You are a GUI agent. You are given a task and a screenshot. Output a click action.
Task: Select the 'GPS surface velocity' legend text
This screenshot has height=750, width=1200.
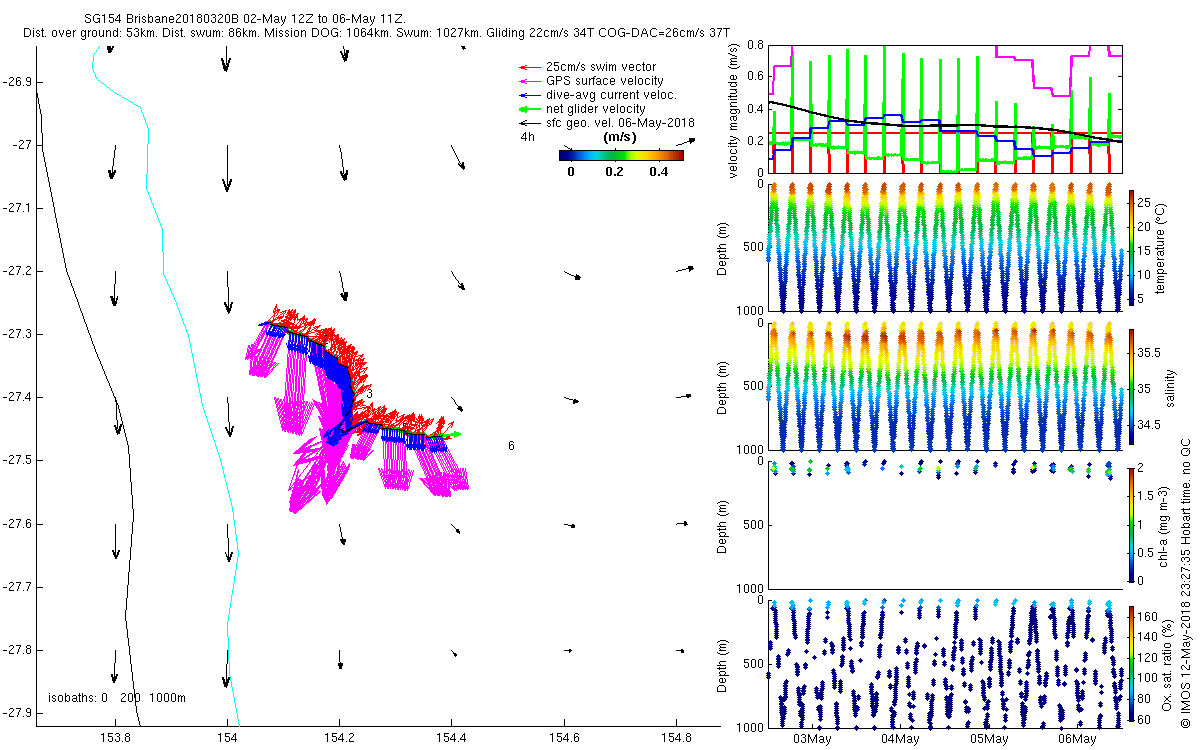coord(604,81)
